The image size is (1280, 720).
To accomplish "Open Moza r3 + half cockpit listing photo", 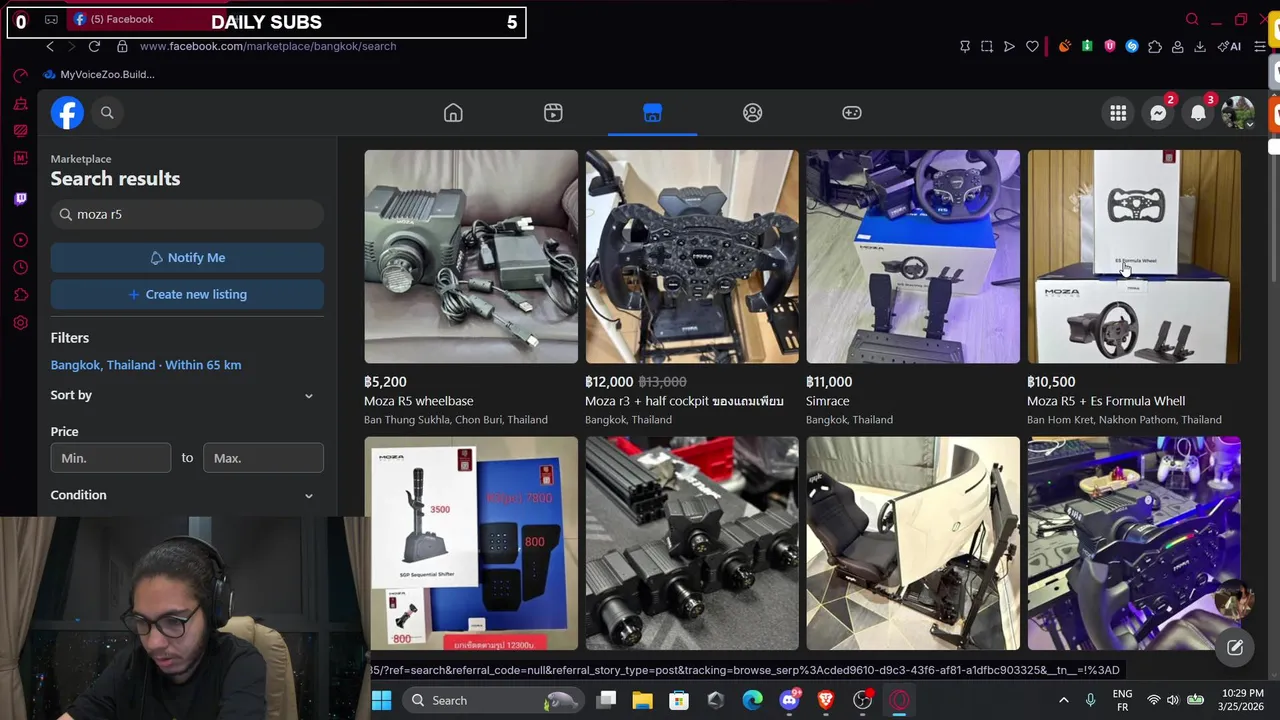I will click(692, 256).
